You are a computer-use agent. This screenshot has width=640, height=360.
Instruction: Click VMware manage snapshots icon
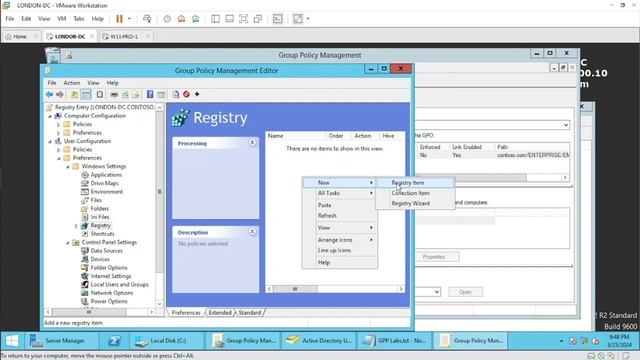(196, 19)
